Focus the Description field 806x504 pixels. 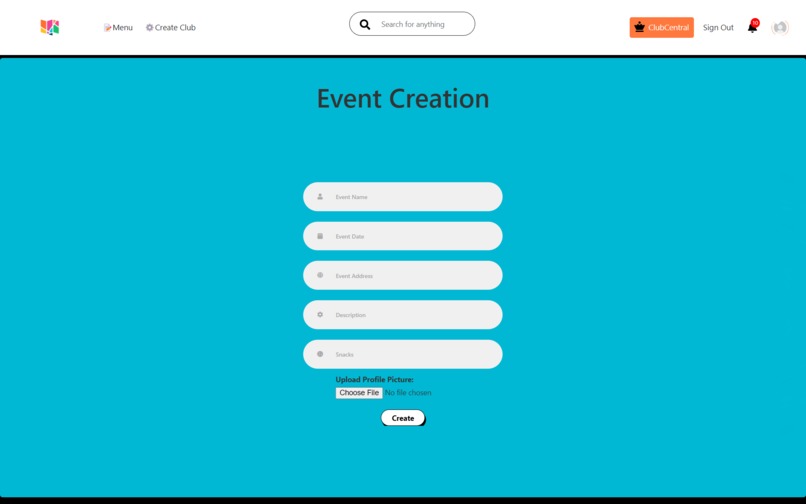[402, 315]
